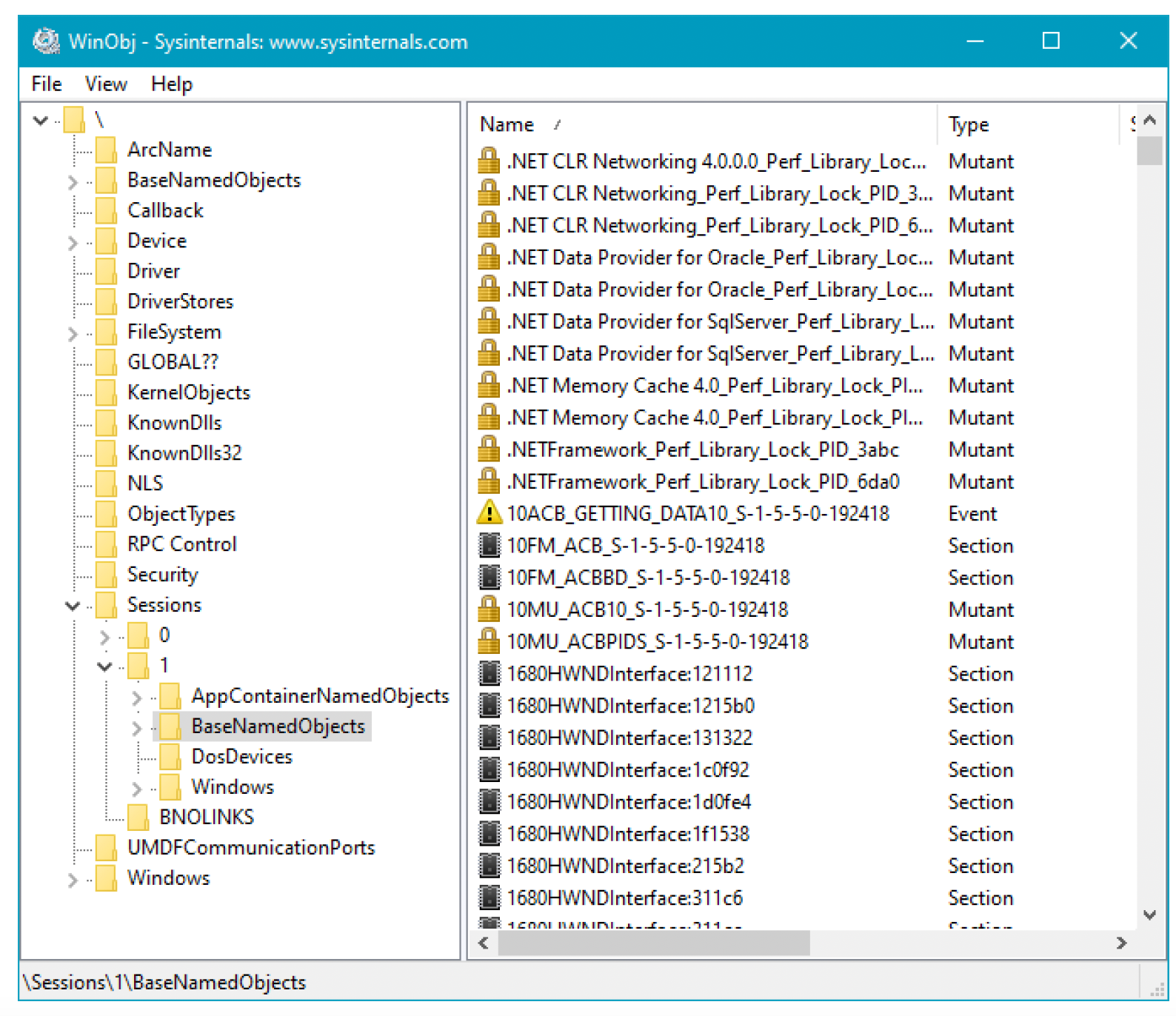The height and width of the screenshot is (1016, 1176).
Task: Click the vertical scrollbar thumb
Action: tap(1149, 150)
